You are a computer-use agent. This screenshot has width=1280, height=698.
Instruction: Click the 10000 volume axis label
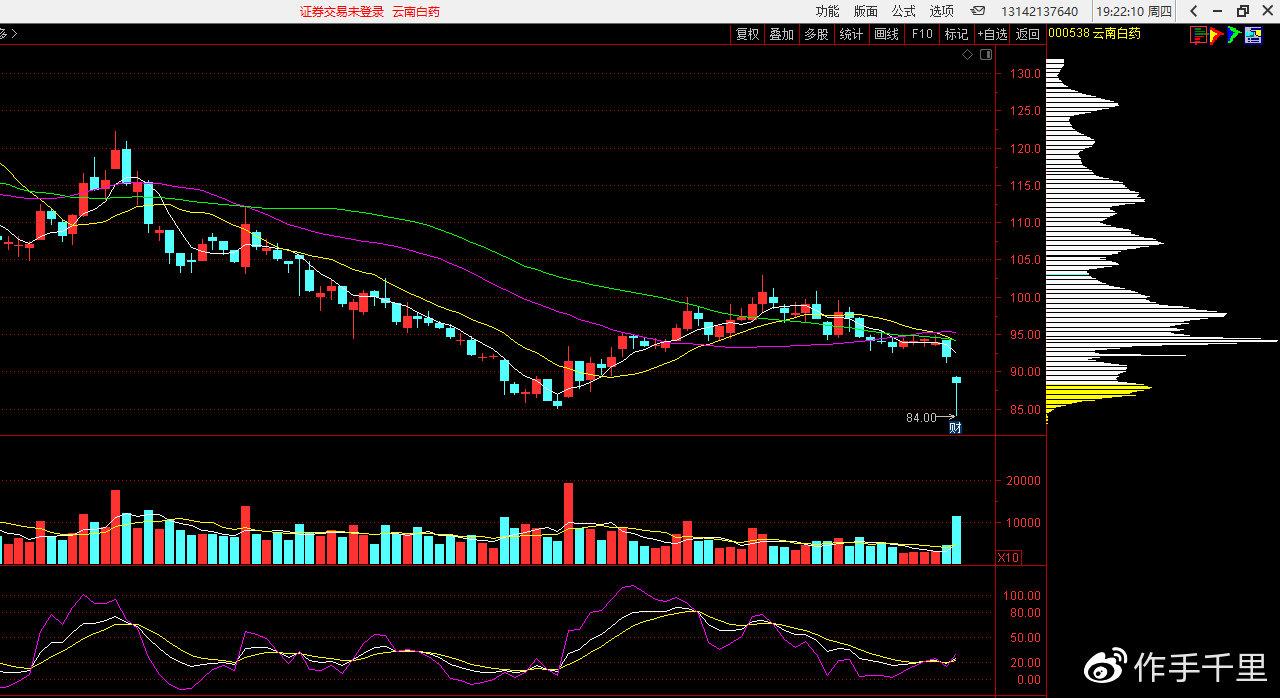click(1024, 522)
